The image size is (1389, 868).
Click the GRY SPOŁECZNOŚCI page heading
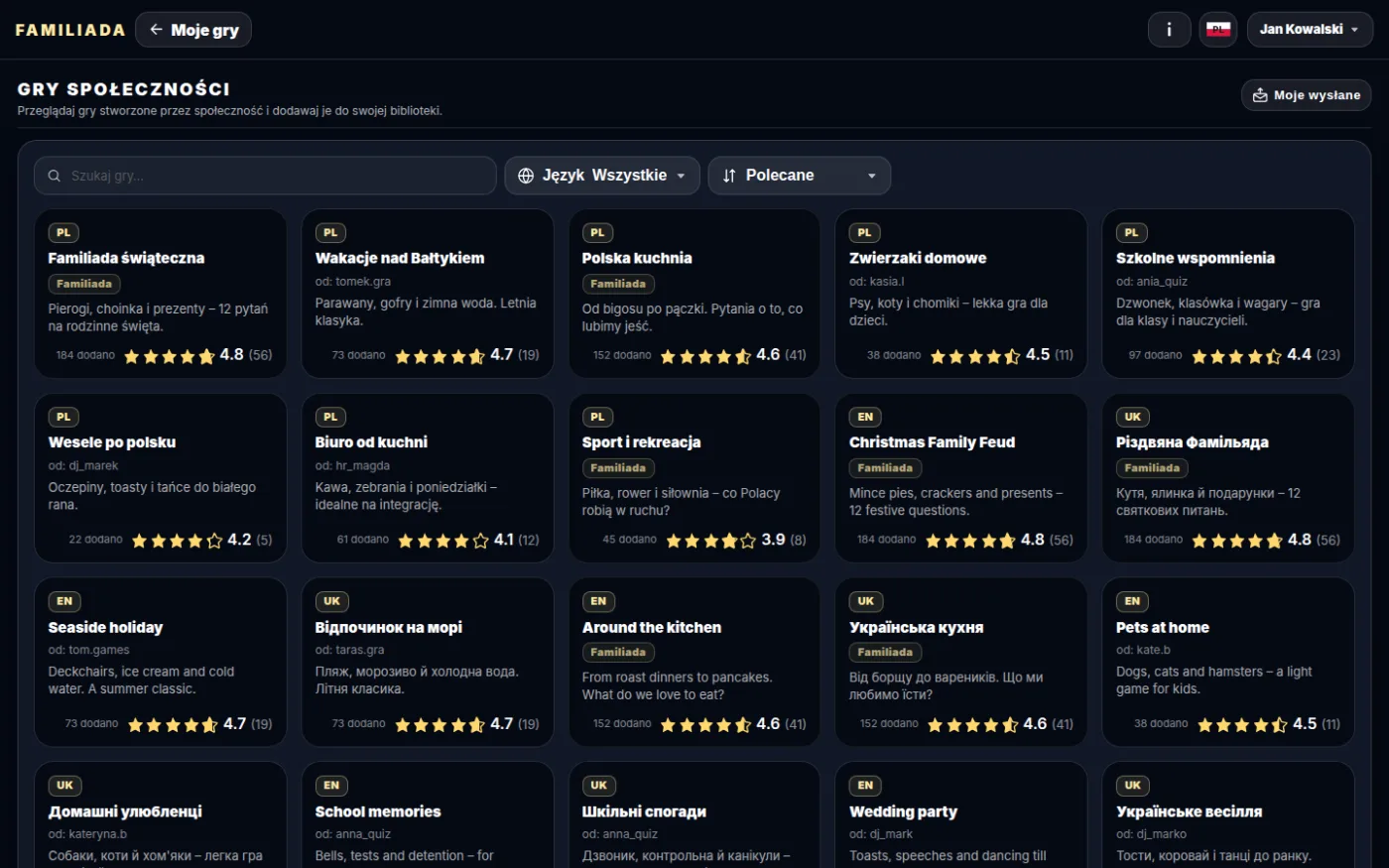click(x=124, y=89)
